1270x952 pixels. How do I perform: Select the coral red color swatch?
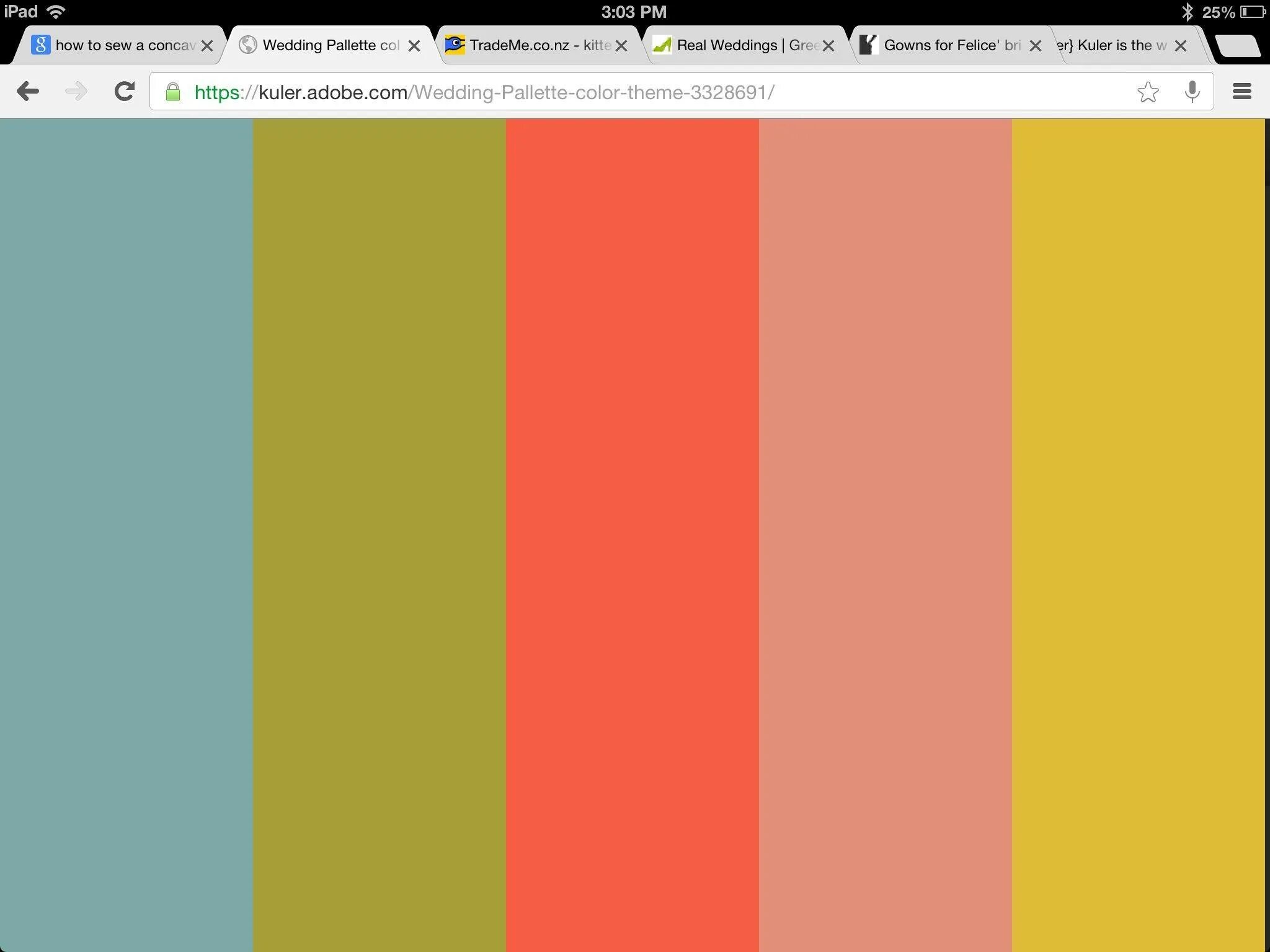[632, 533]
